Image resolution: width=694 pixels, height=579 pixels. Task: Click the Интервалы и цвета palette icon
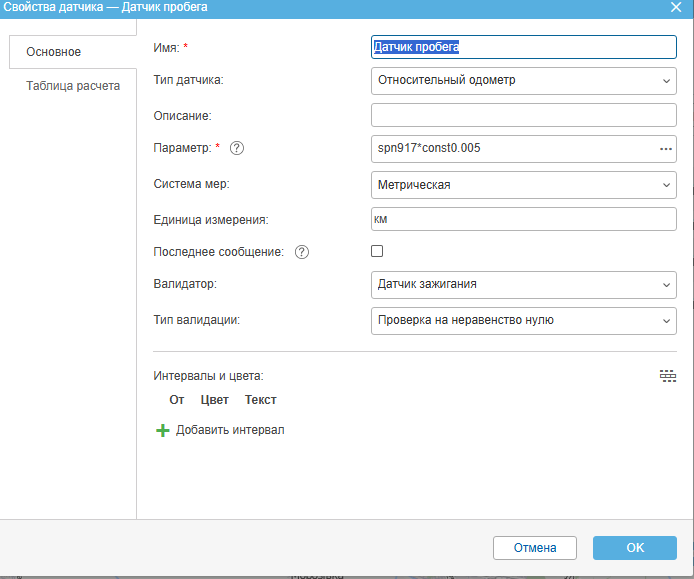[x=668, y=376]
